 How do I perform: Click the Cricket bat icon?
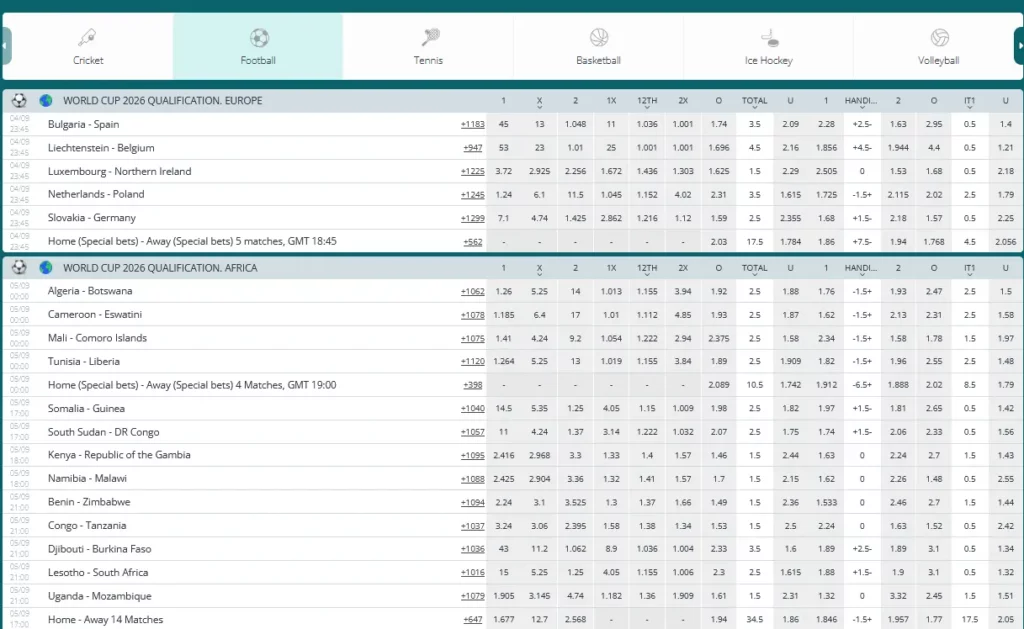[88, 36]
